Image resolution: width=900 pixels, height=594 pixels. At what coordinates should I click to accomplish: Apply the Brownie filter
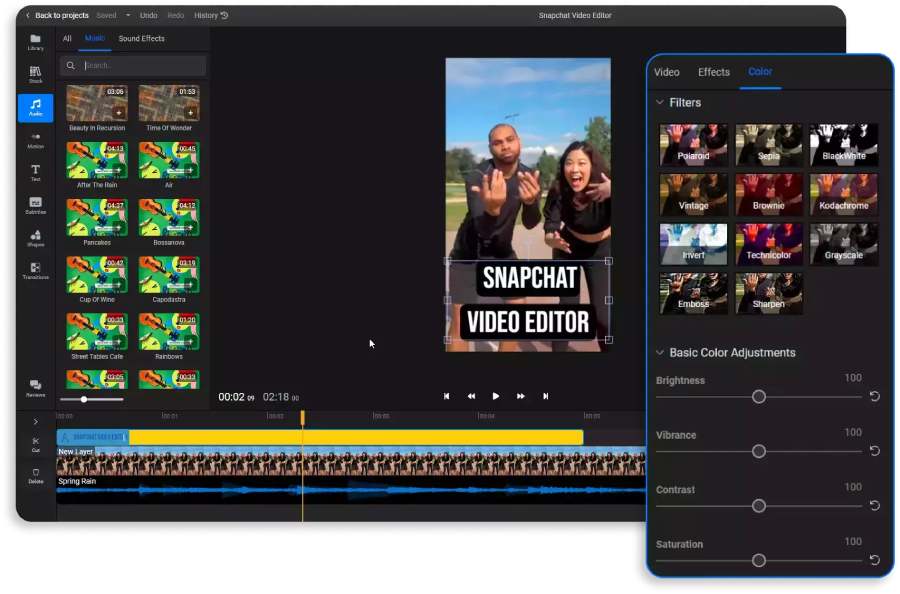(x=769, y=195)
